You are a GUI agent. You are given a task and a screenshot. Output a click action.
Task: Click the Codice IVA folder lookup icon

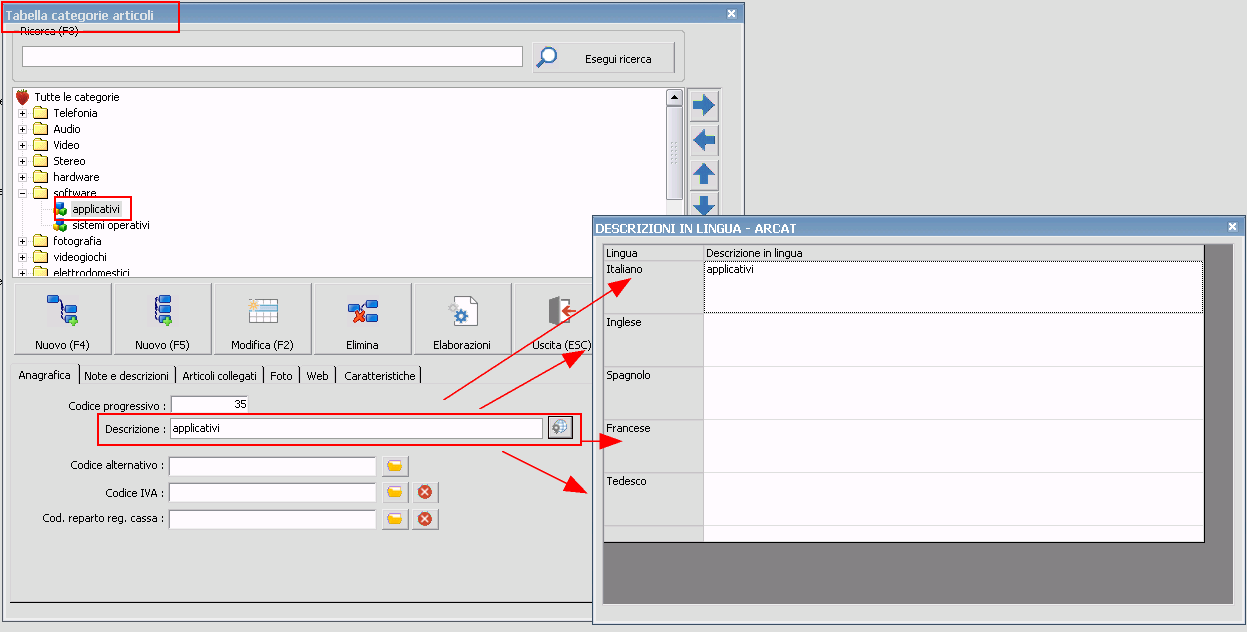click(x=395, y=492)
